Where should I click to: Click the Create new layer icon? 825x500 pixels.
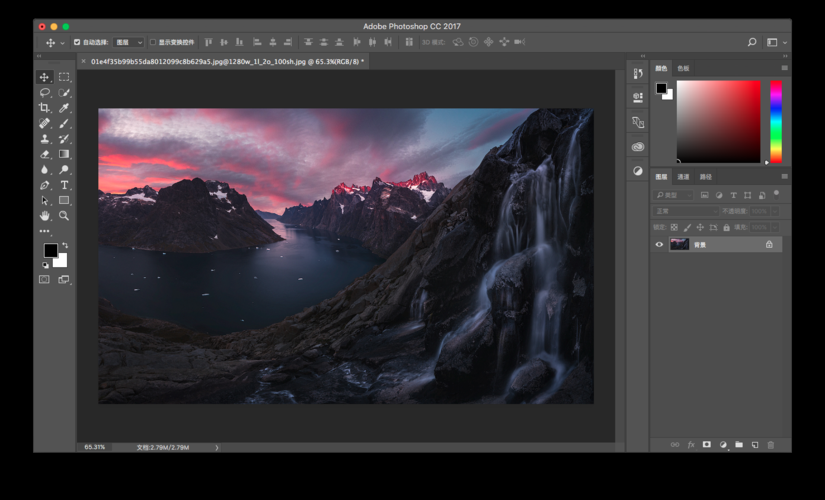755,445
